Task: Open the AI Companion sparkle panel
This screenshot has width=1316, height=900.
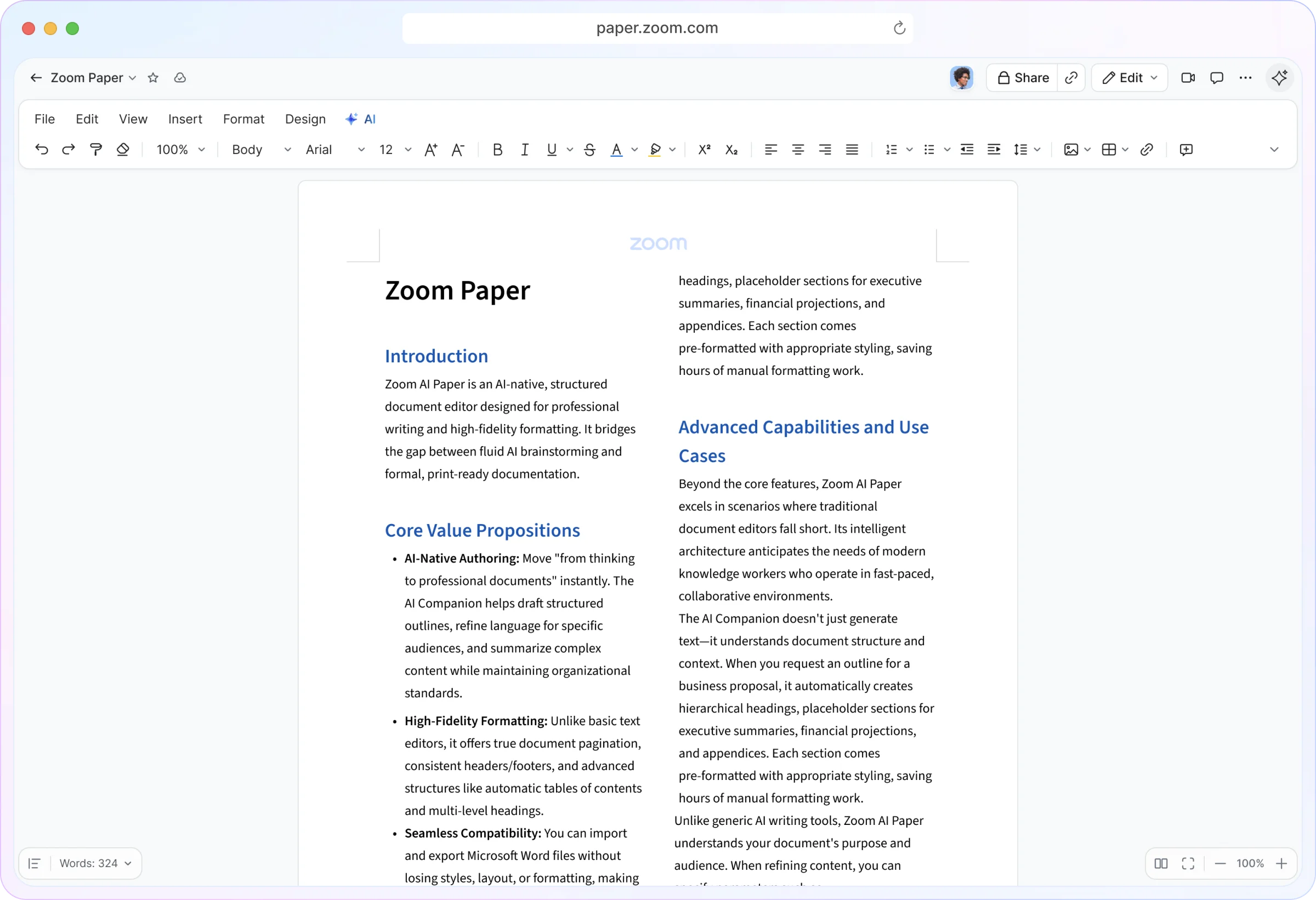Action: (x=1279, y=77)
